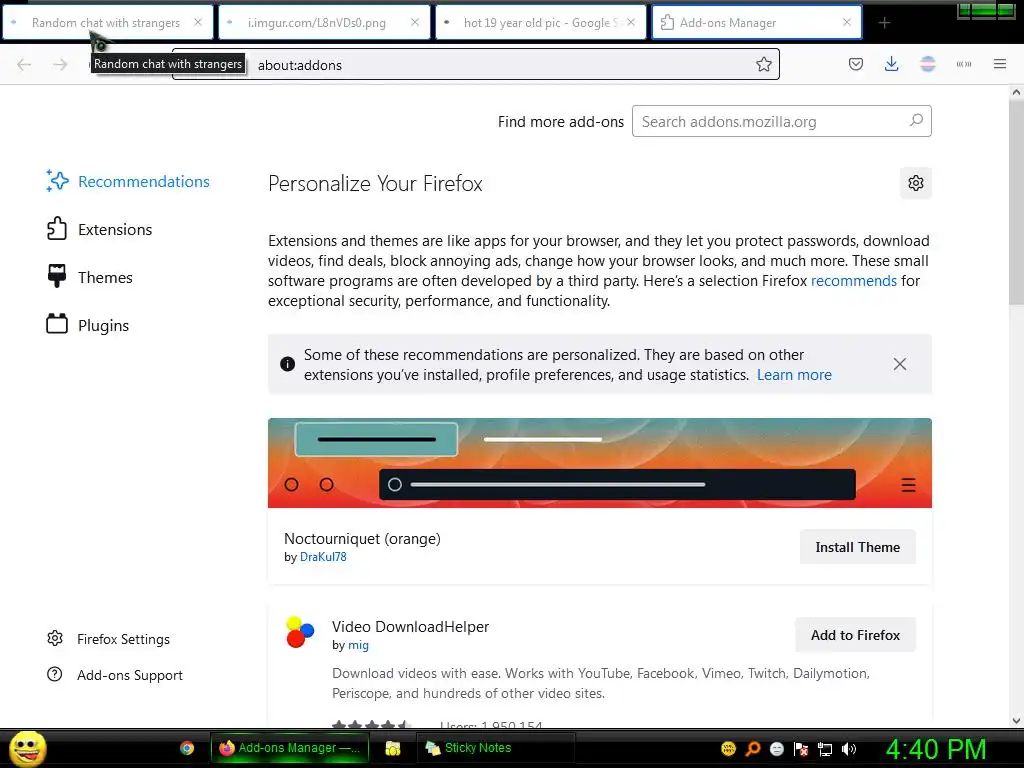The image size is (1024, 768).
Task: Click the Noctourniquet (orange) theme name
Action: (x=362, y=539)
